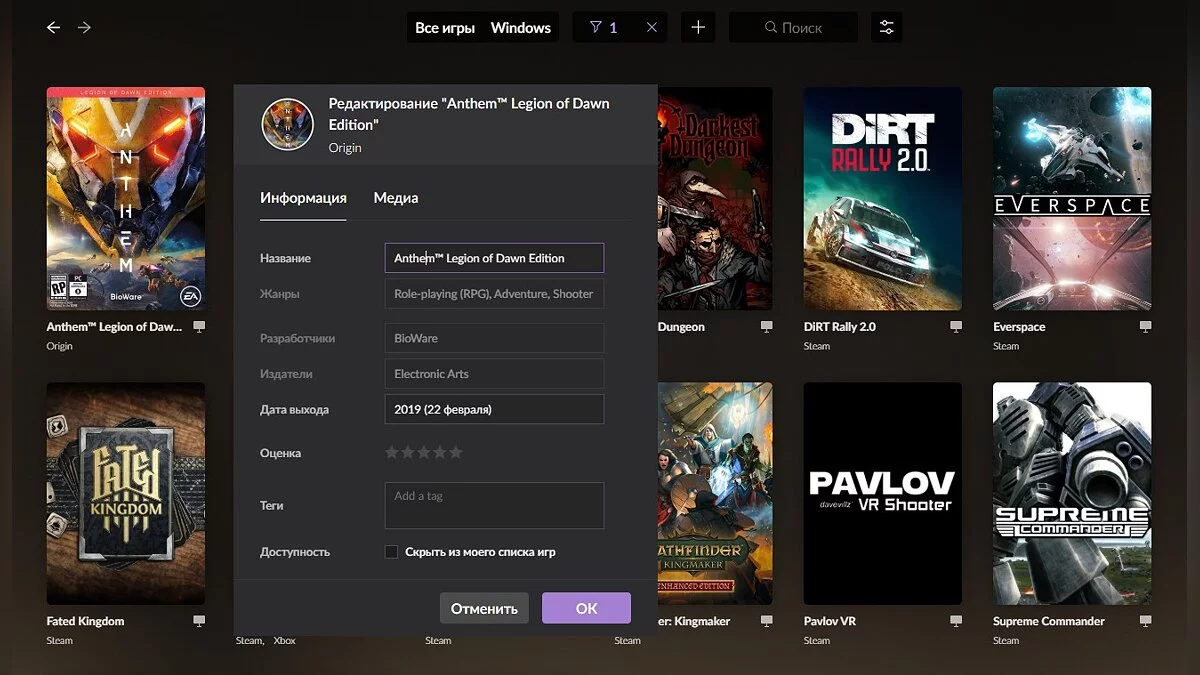
Task: Set rating to five stars
Action: [456, 453]
